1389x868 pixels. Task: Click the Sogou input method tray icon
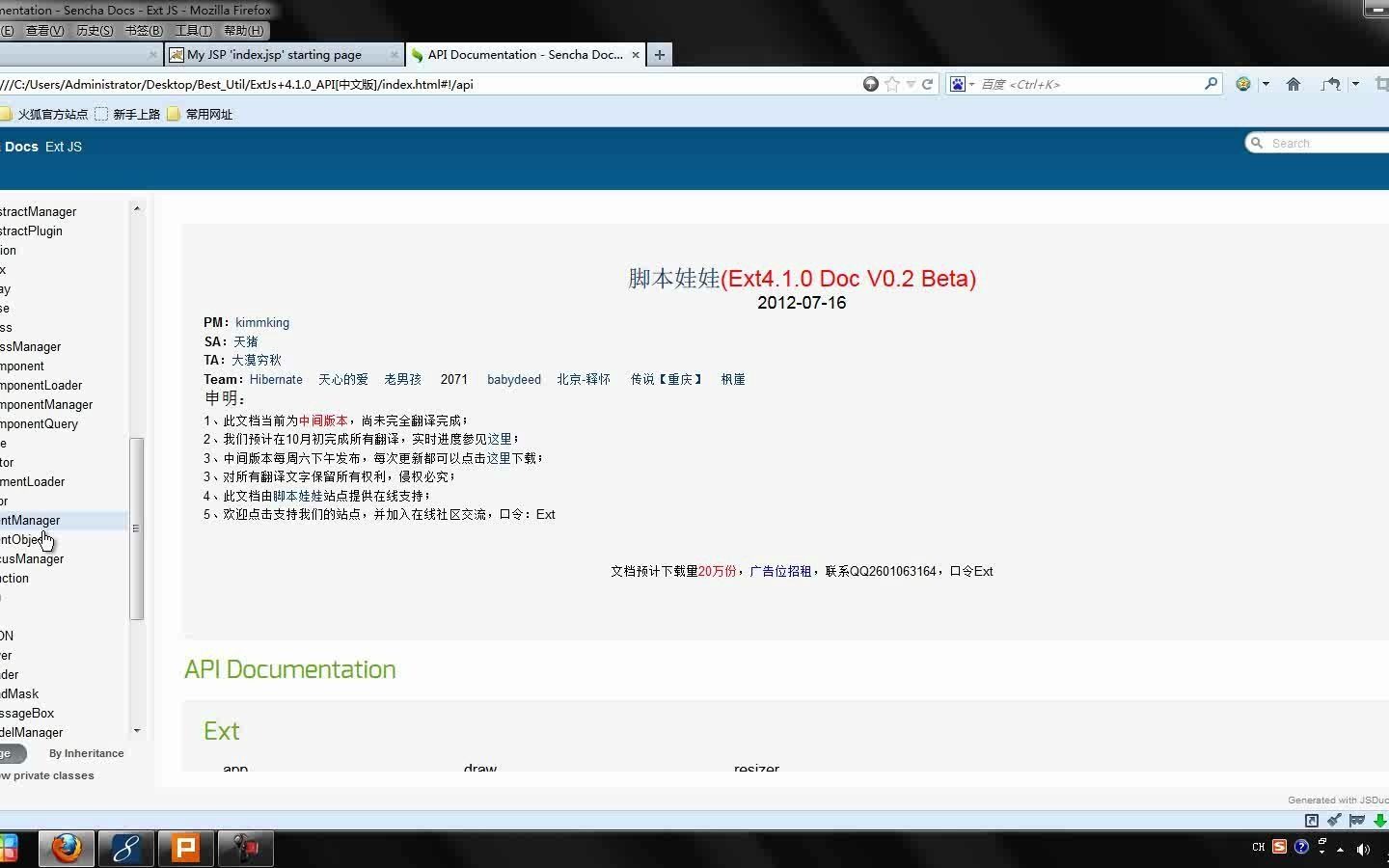point(1279,847)
